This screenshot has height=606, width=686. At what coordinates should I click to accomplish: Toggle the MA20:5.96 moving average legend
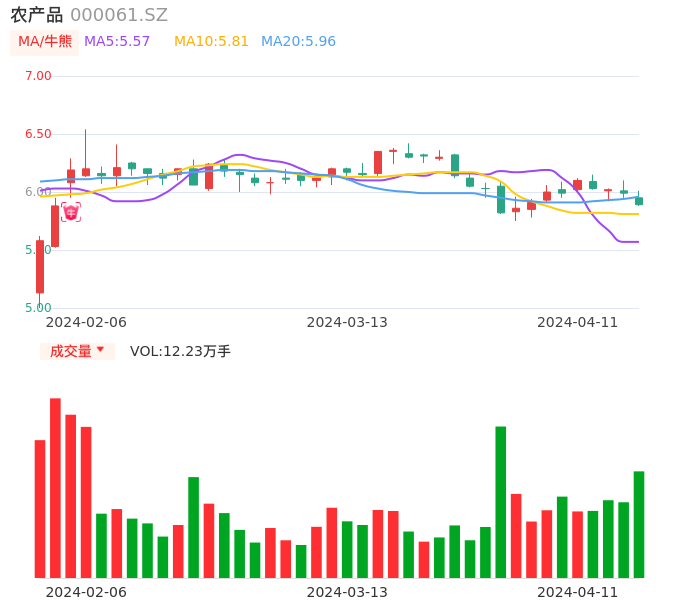(x=298, y=42)
